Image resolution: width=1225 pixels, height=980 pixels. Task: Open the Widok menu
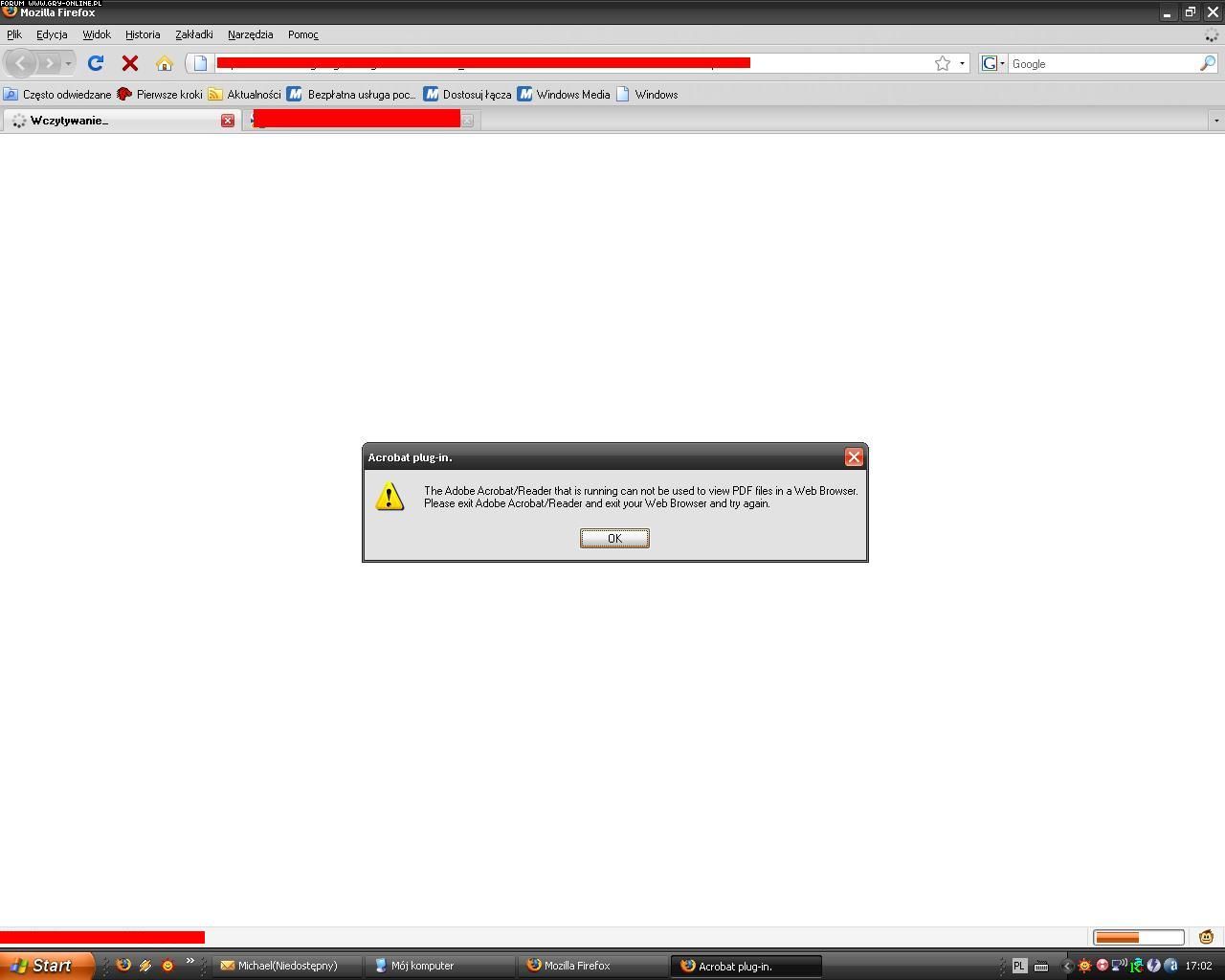97,34
